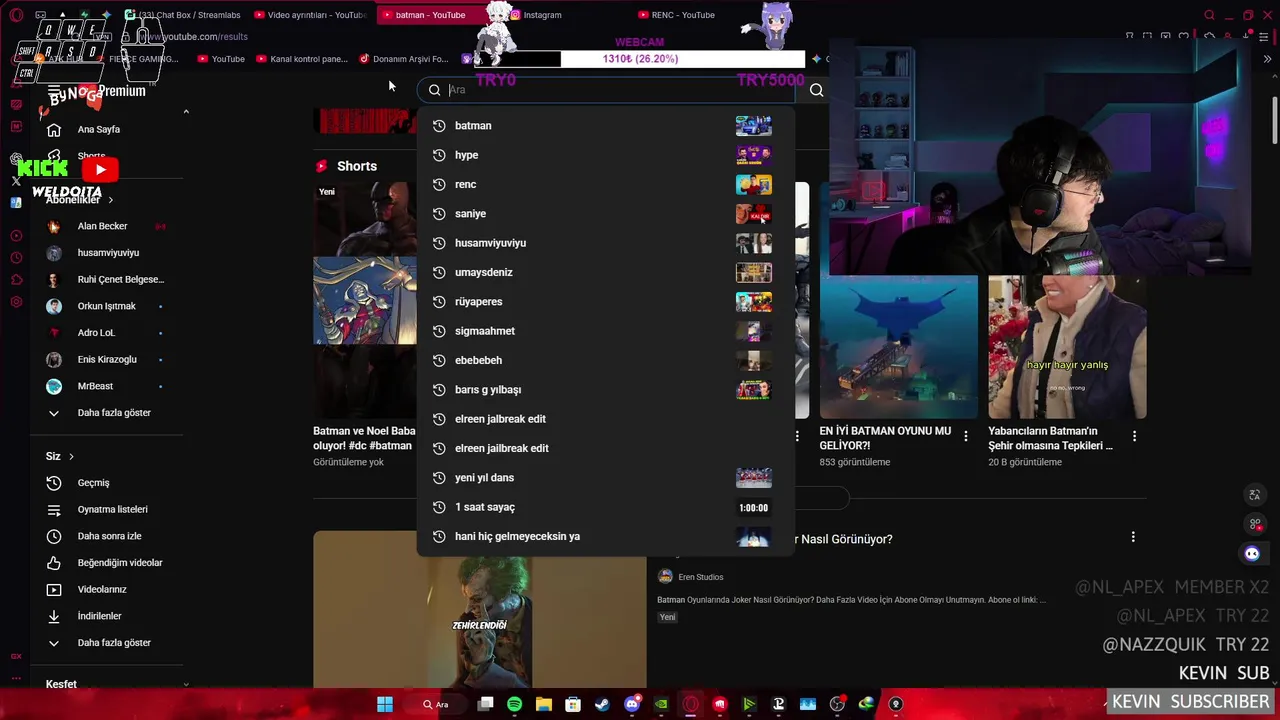
Task: Select the 'saniye' suggestion
Action: click(x=606, y=214)
